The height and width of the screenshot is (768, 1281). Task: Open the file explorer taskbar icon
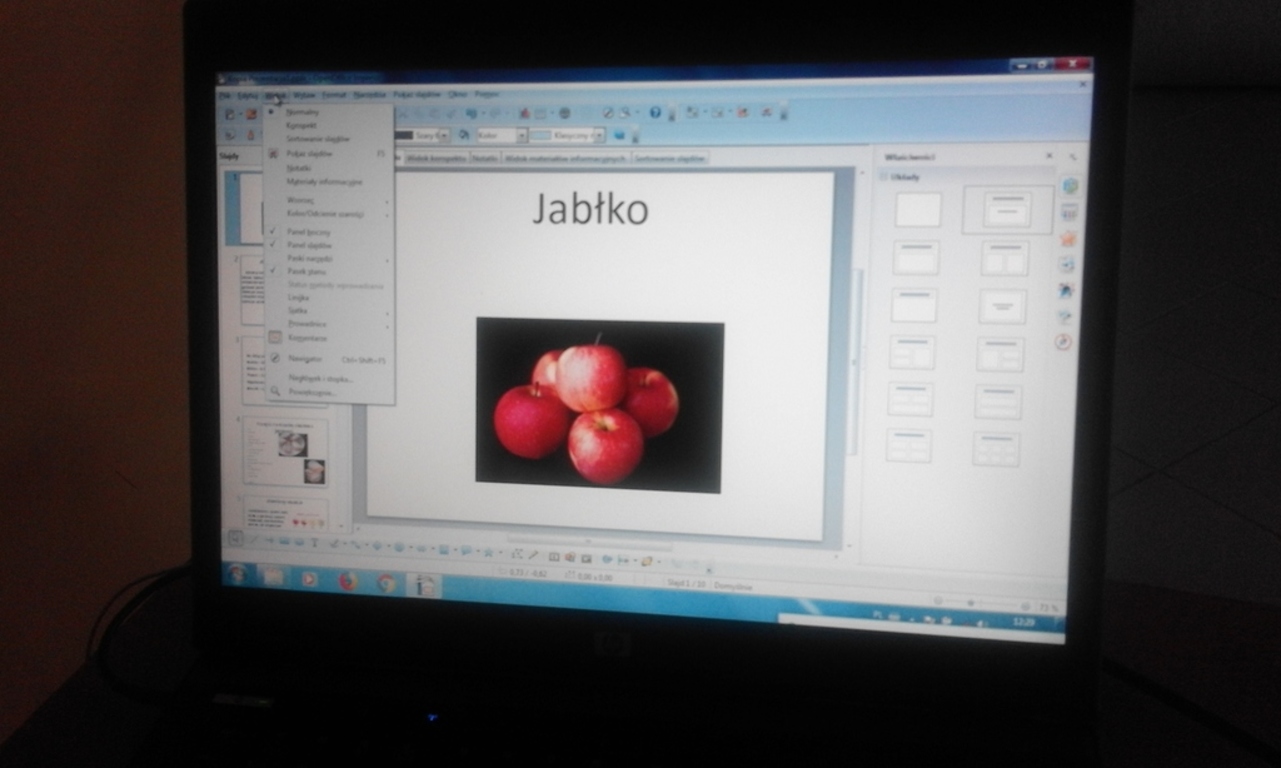(272, 576)
